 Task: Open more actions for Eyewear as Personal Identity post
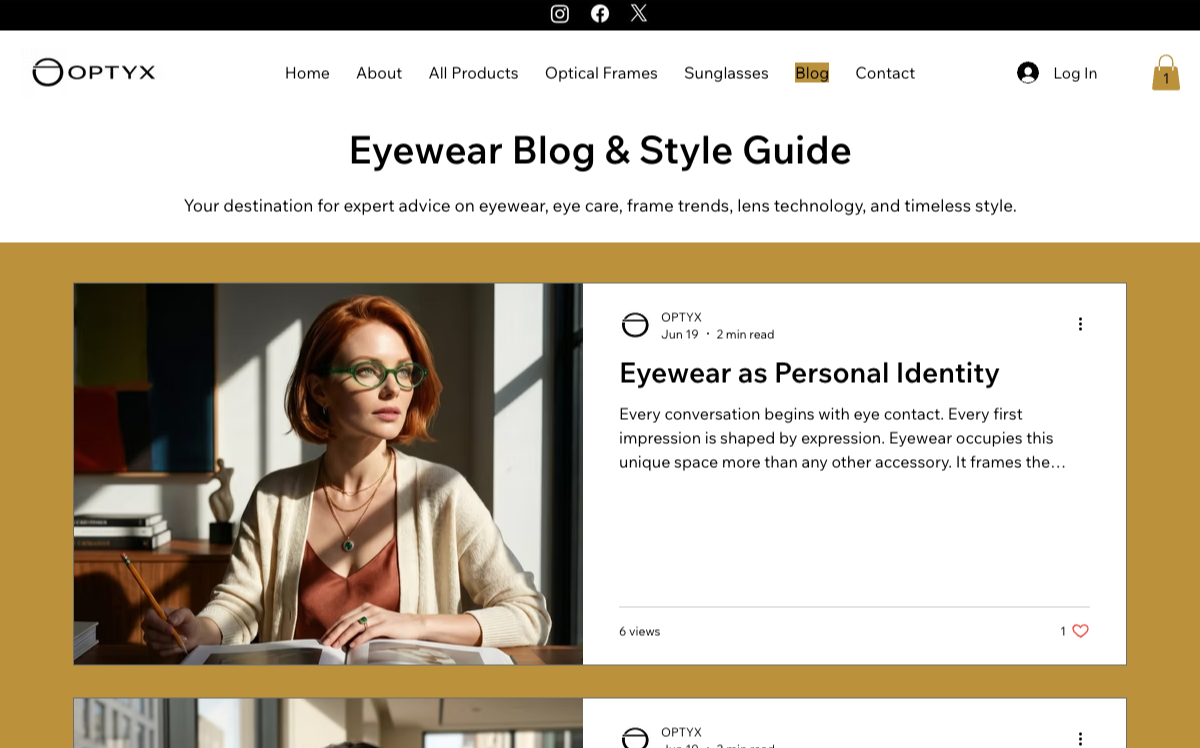pyautogui.click(x=1080, y=324)
